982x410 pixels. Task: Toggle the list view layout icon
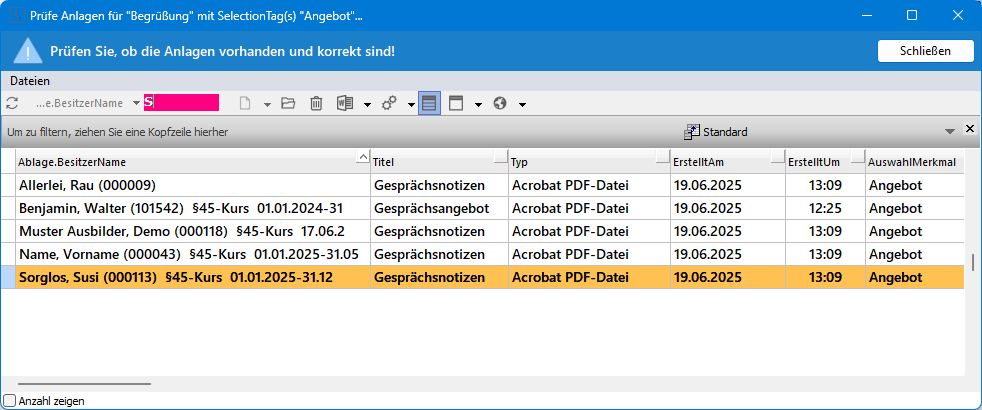(x=429, y=103)
